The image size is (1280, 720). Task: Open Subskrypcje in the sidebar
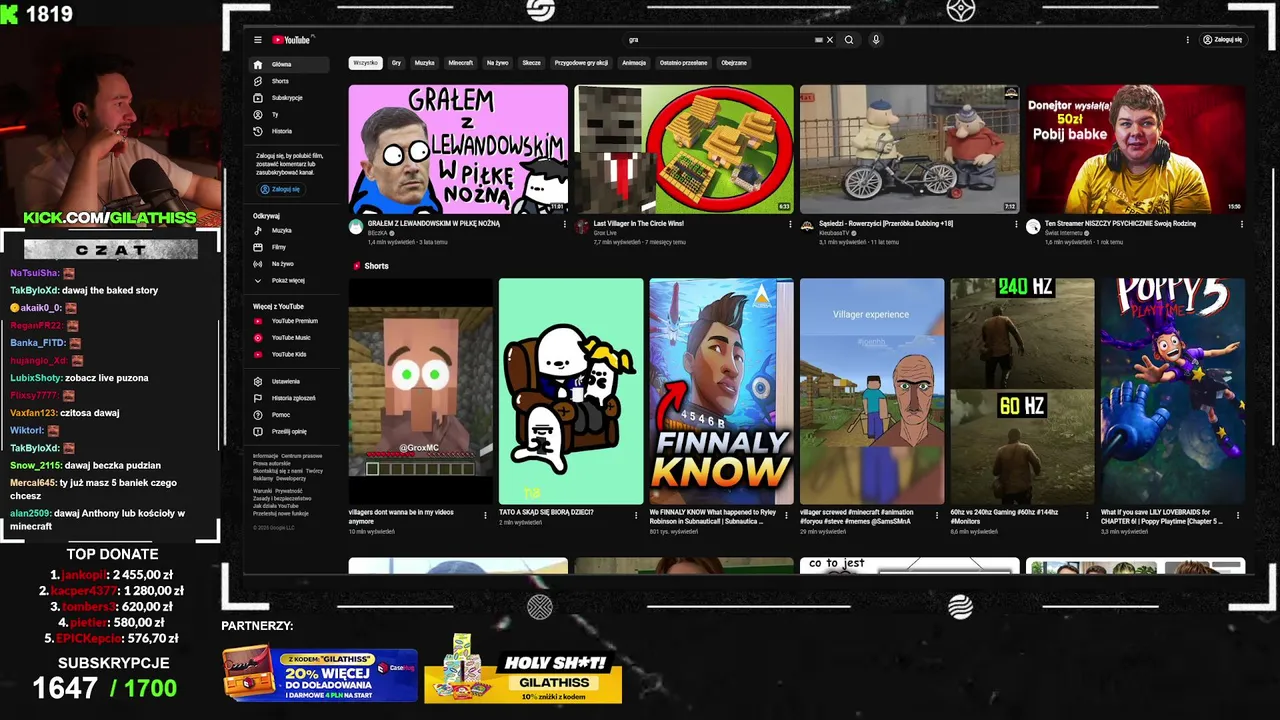[x=289, y=98]
